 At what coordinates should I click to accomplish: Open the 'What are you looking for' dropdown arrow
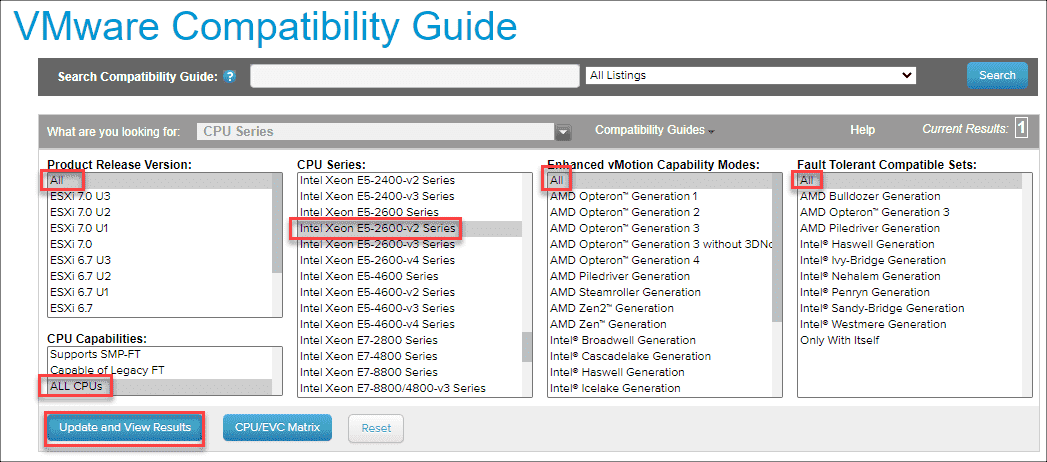(564, 132)
